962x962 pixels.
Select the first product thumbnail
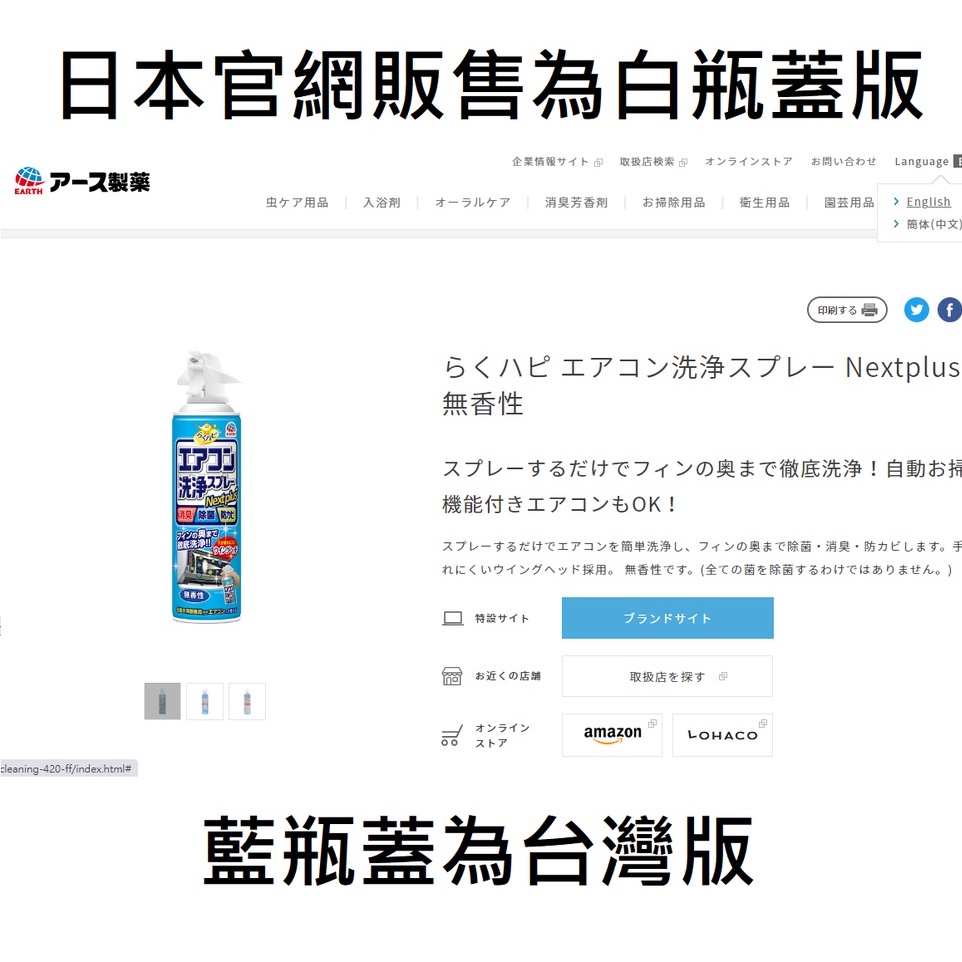pos(162,701)
